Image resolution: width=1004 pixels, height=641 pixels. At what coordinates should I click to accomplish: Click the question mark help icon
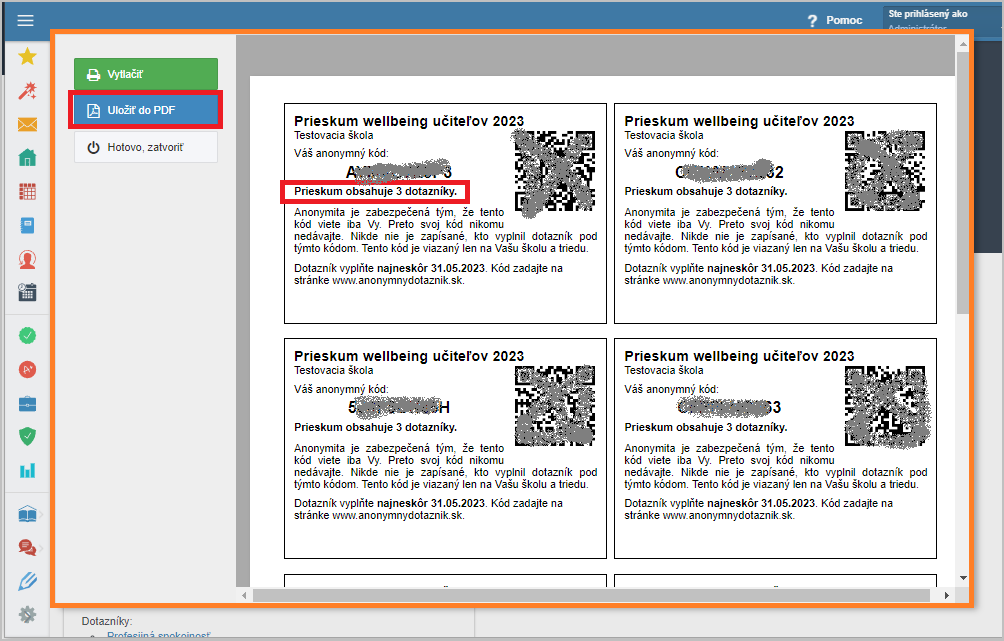coord(812,20)
